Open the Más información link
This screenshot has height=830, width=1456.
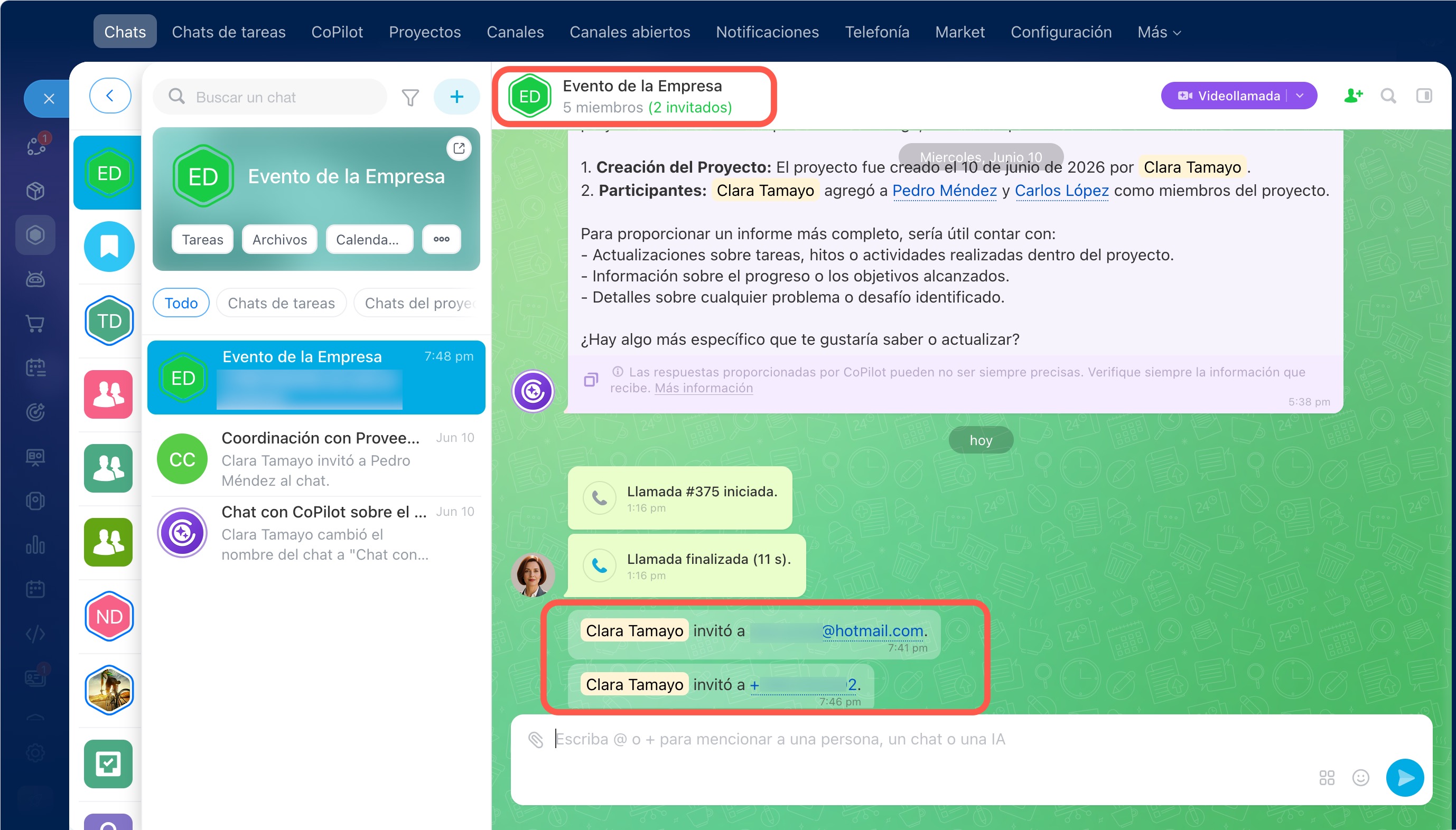[x=703, y=388]
